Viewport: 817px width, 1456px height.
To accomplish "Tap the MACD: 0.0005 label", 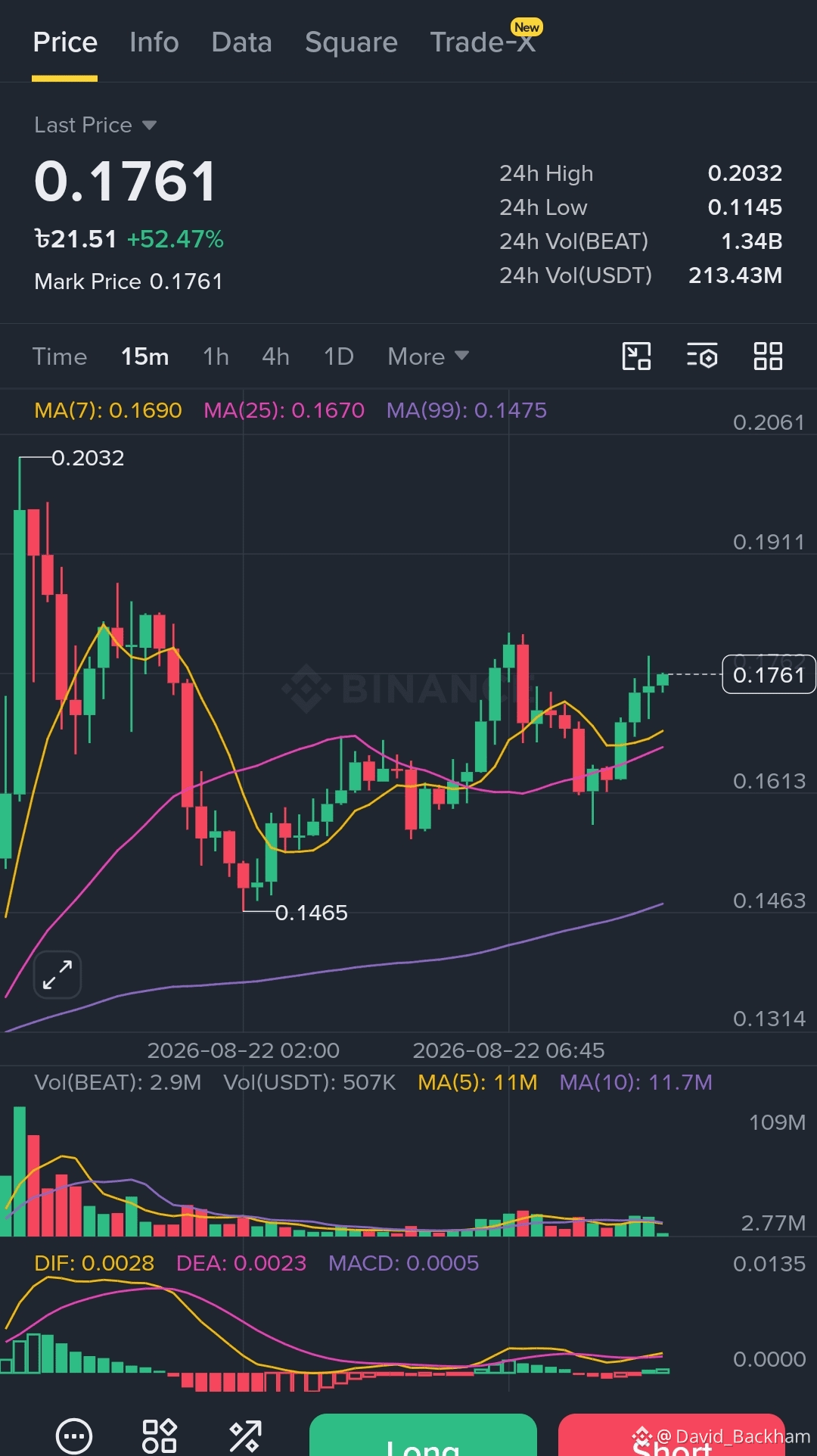I will pos(404,1263).
